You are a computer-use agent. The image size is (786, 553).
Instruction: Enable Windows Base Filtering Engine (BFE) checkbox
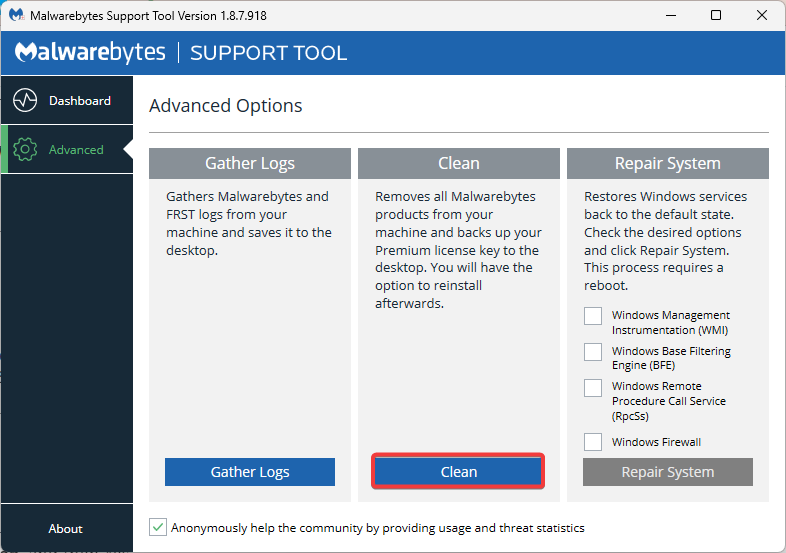(593, 352)
